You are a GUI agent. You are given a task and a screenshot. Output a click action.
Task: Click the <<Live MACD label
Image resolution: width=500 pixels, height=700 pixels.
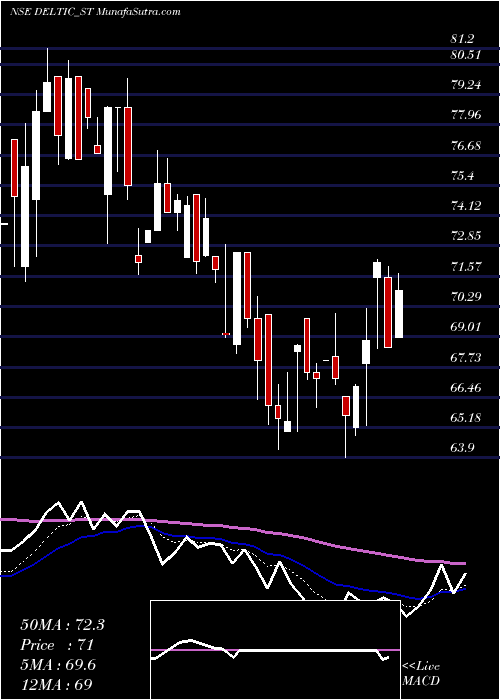point(421,674)
